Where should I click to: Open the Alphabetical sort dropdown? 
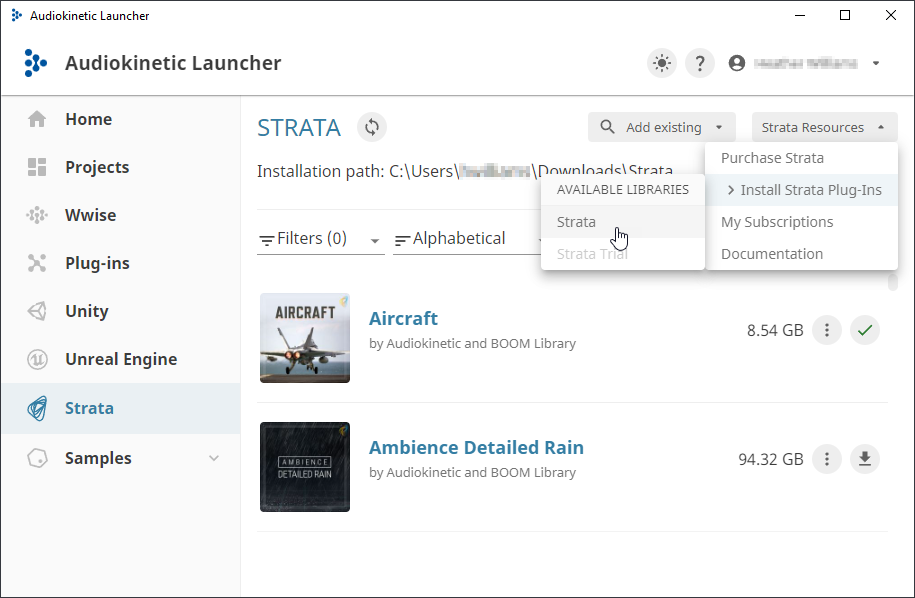[460, 239]
